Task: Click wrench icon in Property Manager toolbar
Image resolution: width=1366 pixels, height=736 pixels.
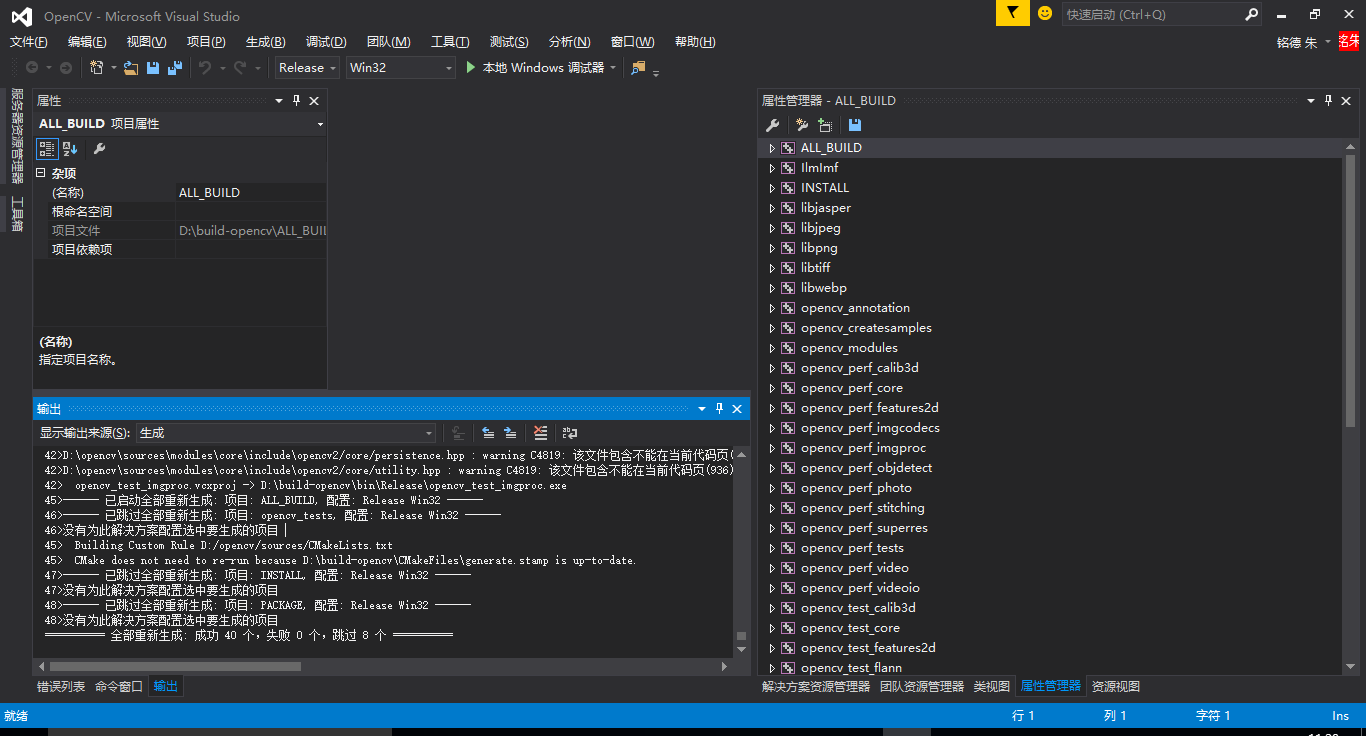Action: (x=772, y=125)
